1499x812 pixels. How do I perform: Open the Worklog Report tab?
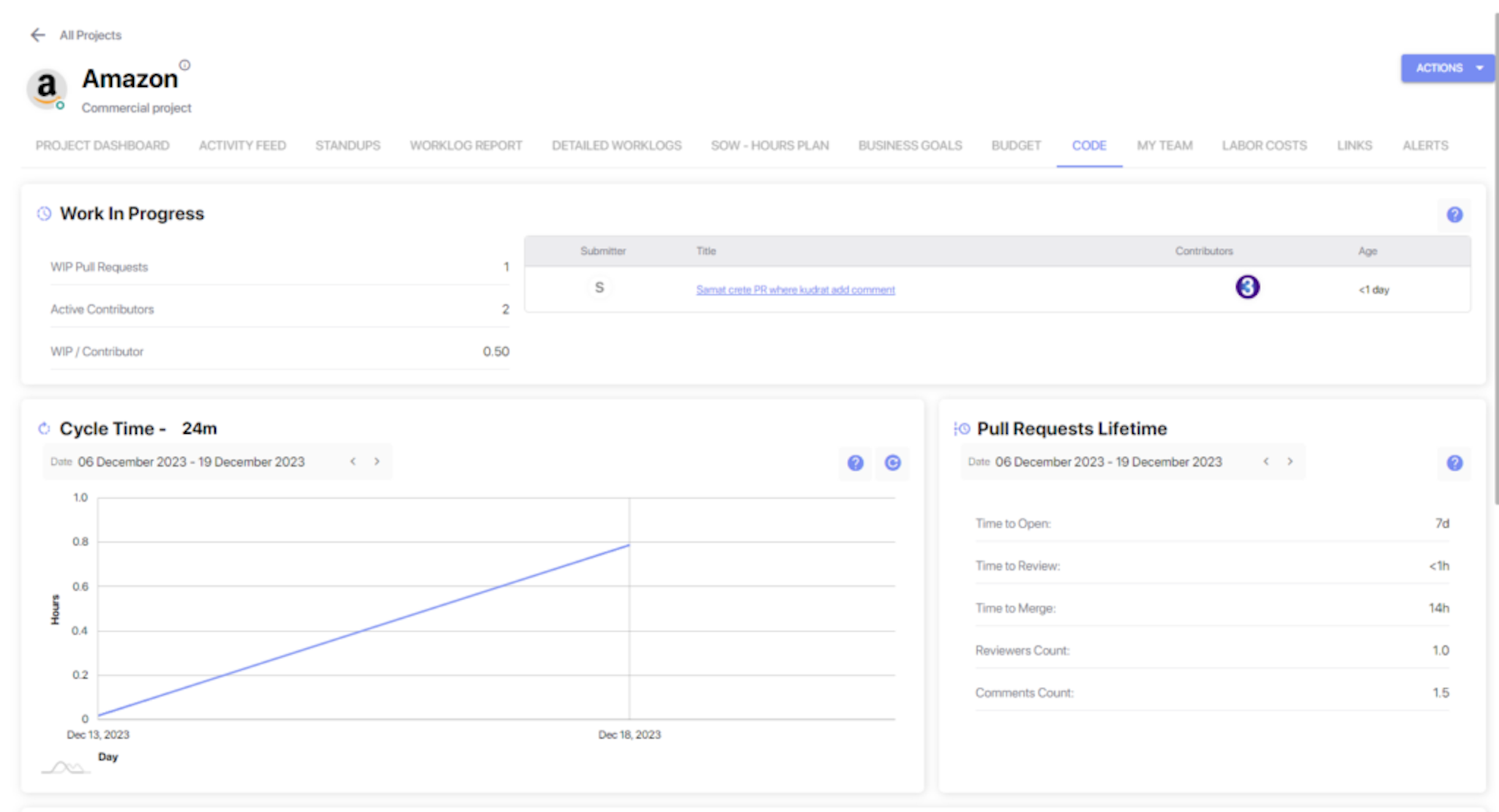[x=466, y=146]
